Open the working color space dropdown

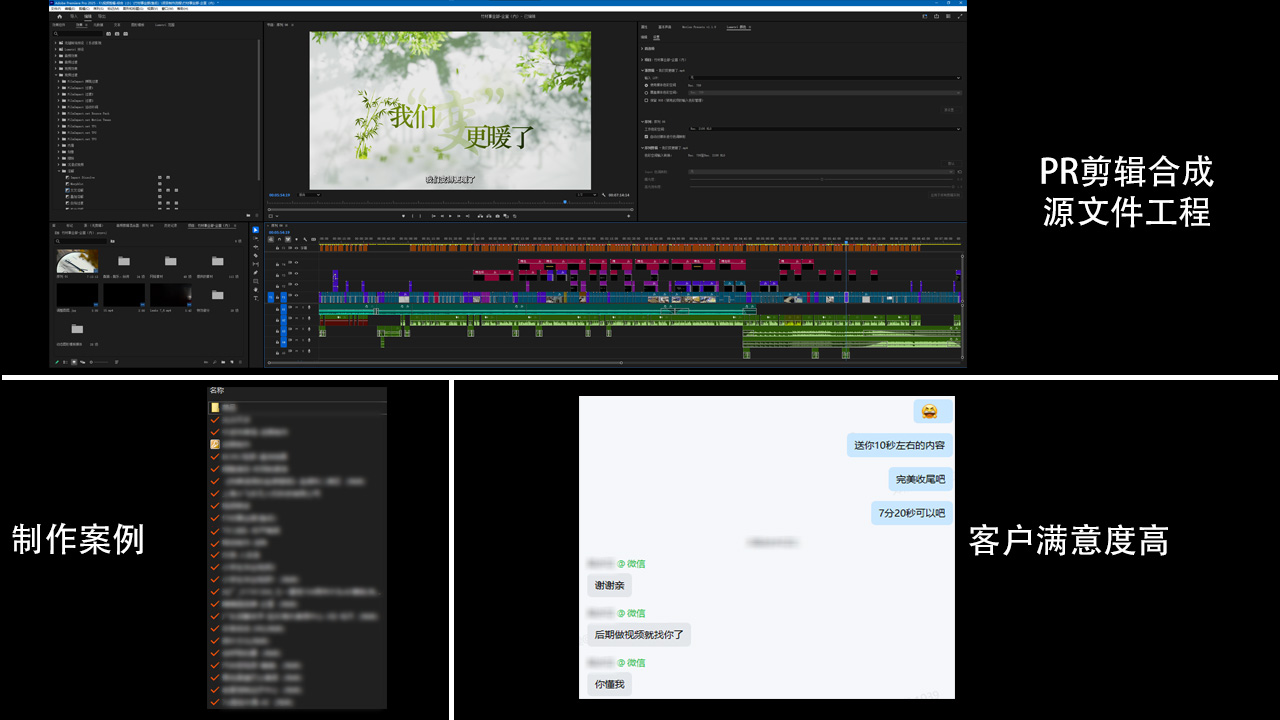click(824, 129)
